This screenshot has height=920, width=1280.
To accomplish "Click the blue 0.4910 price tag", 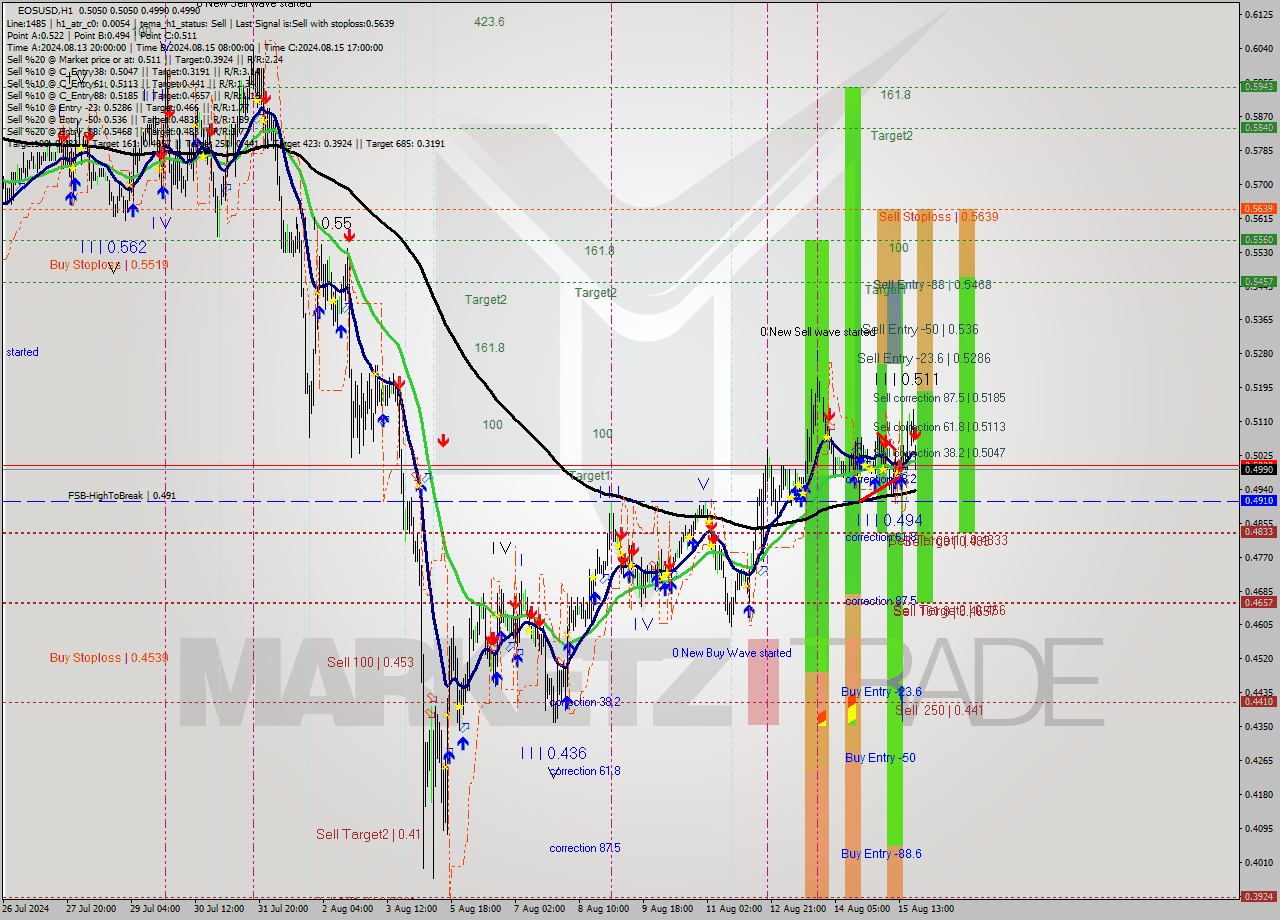I will pyautogui.click(x=1258, y=500).
